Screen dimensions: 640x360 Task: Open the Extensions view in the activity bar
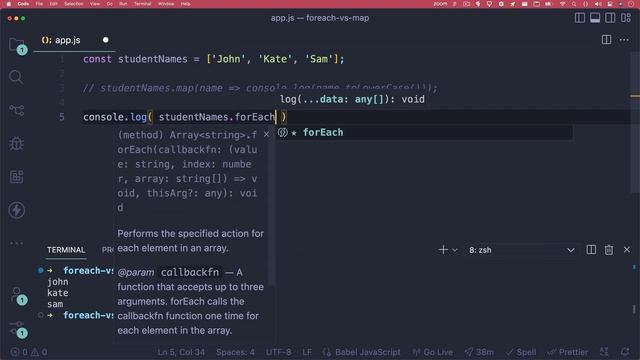16,177
